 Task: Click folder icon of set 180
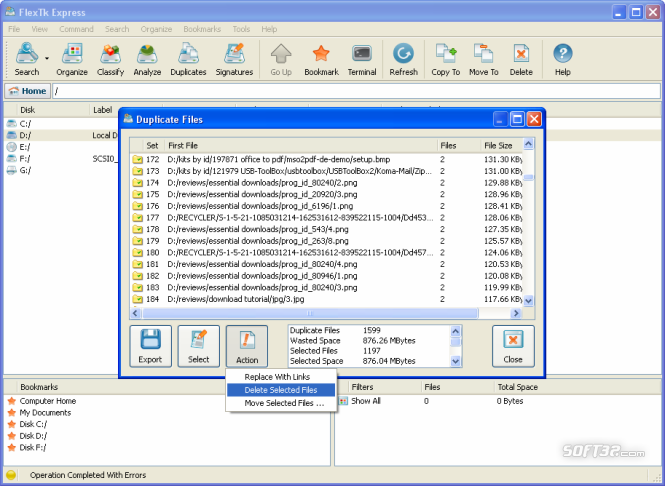(137, 252)
